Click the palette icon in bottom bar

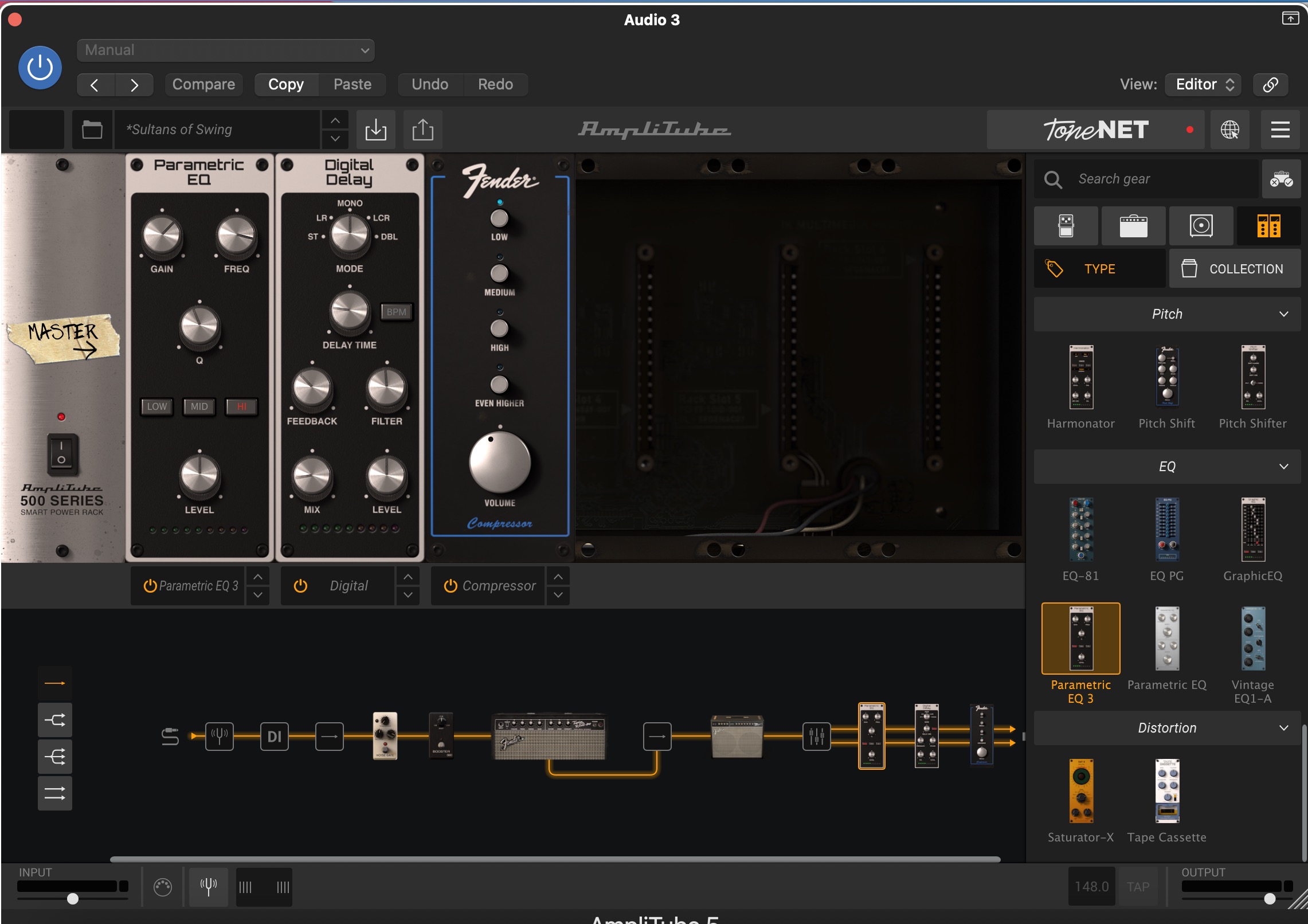pos(163,887)
